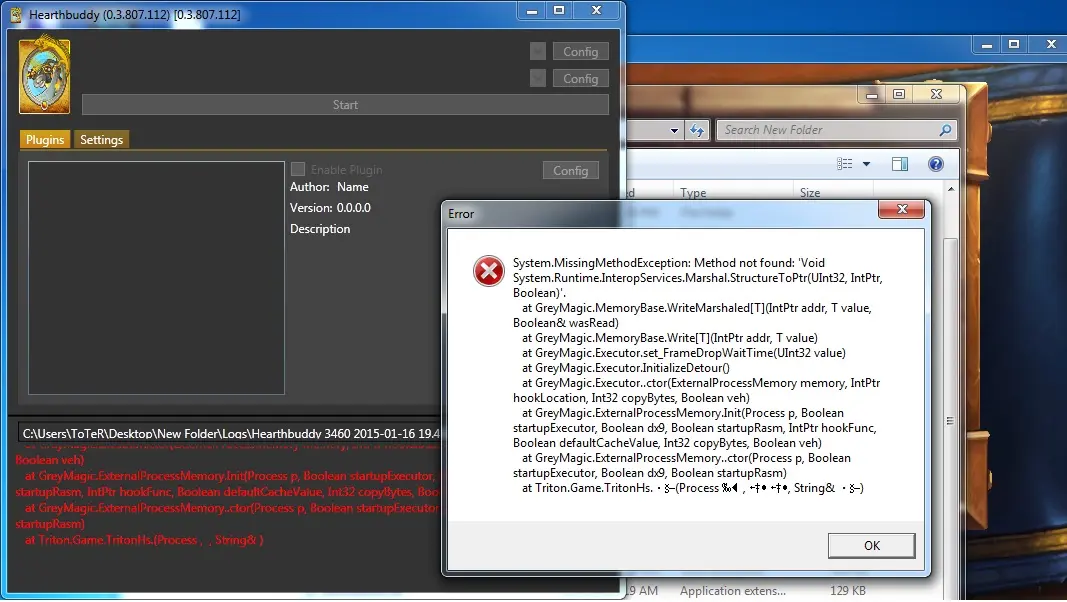Switch to the Plugins tab

(x=45, y=139)
